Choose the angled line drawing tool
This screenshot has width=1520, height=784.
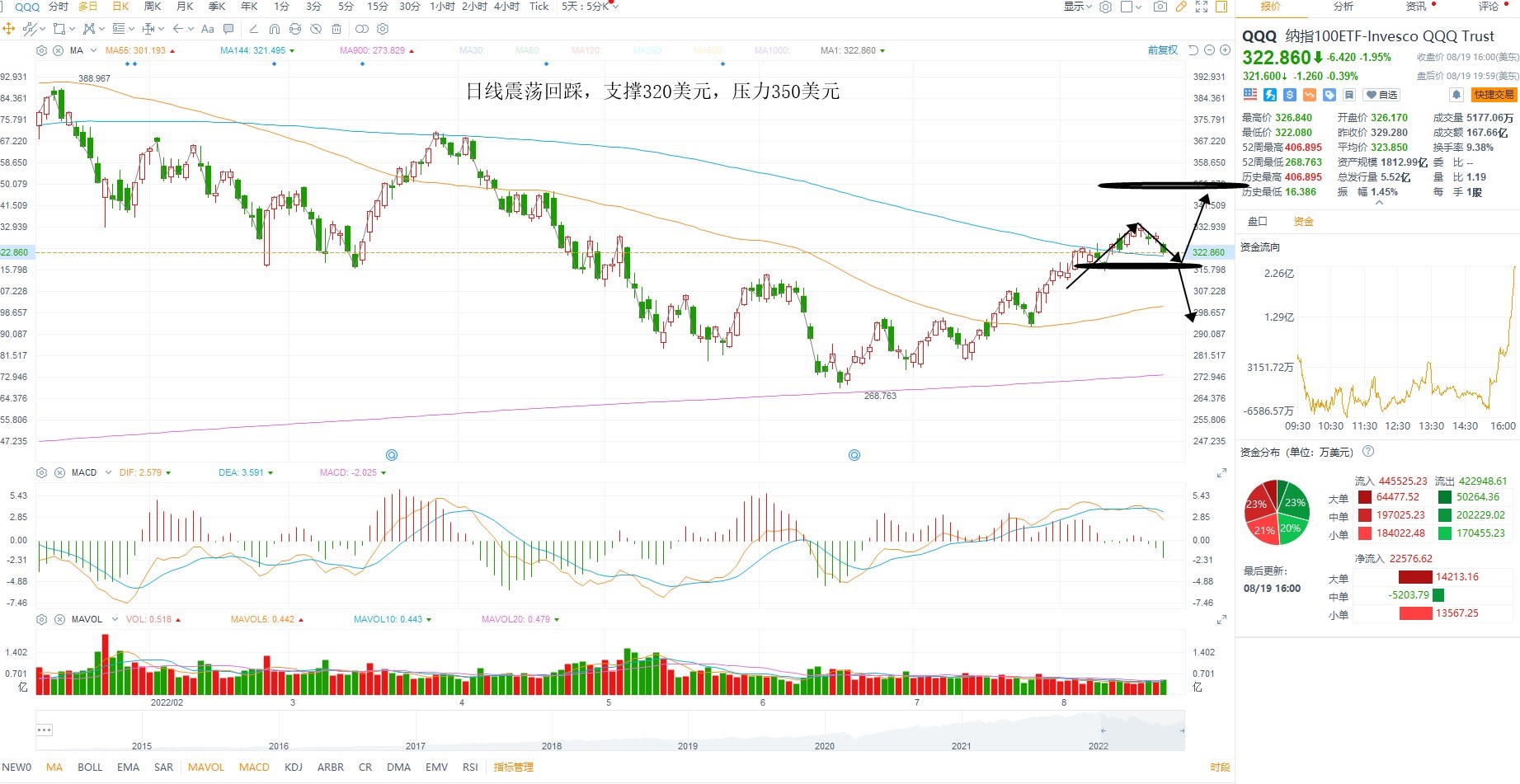253,29
